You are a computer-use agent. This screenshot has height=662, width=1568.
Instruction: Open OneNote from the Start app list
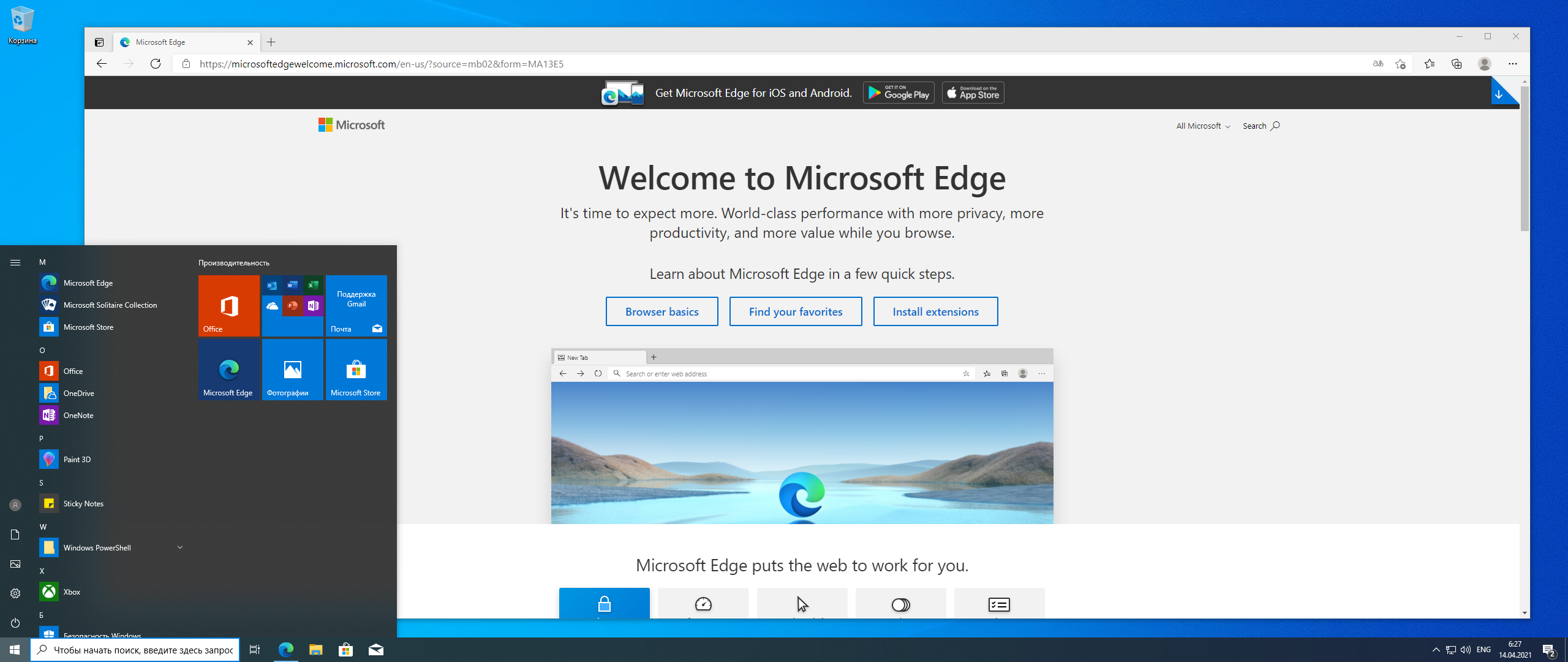click(110, 415)
